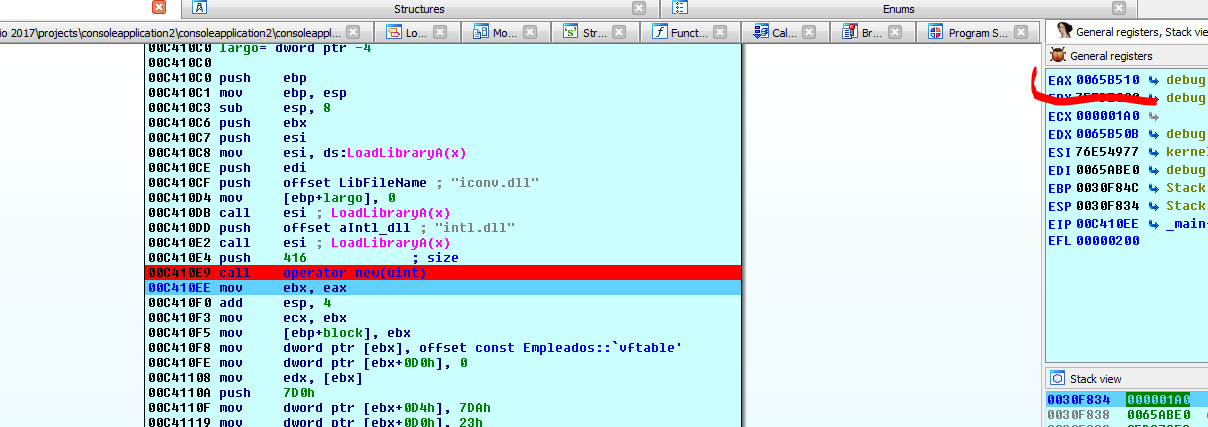The width and height of the screenshot is (1208, 427).
Task: Click the Structures tab icon
Action: pos(199,8)
